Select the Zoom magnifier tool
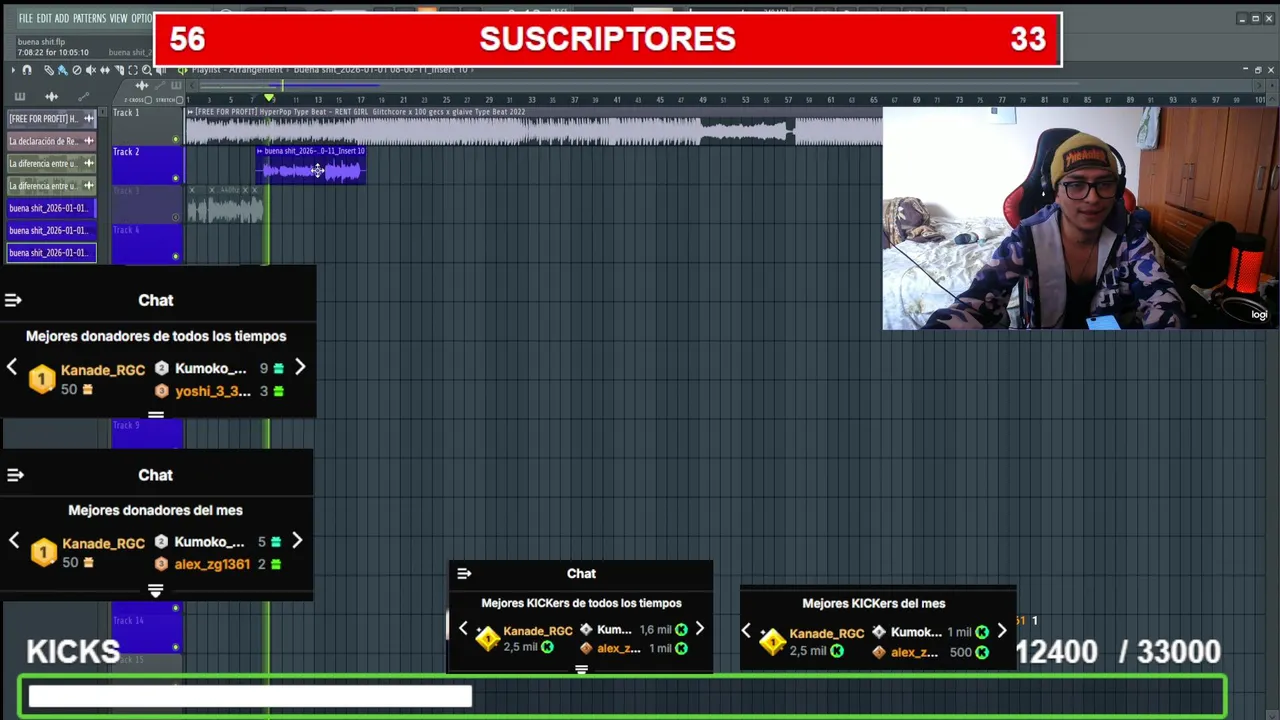This screenshot has height=720, width=1280. [147, 70]
